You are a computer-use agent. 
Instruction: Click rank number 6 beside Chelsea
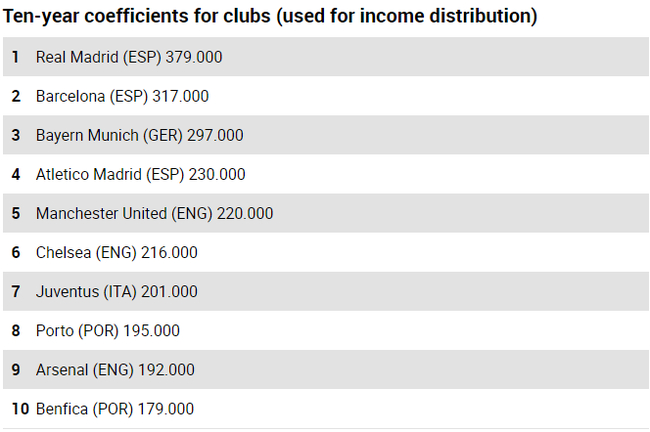click(15, 252)
